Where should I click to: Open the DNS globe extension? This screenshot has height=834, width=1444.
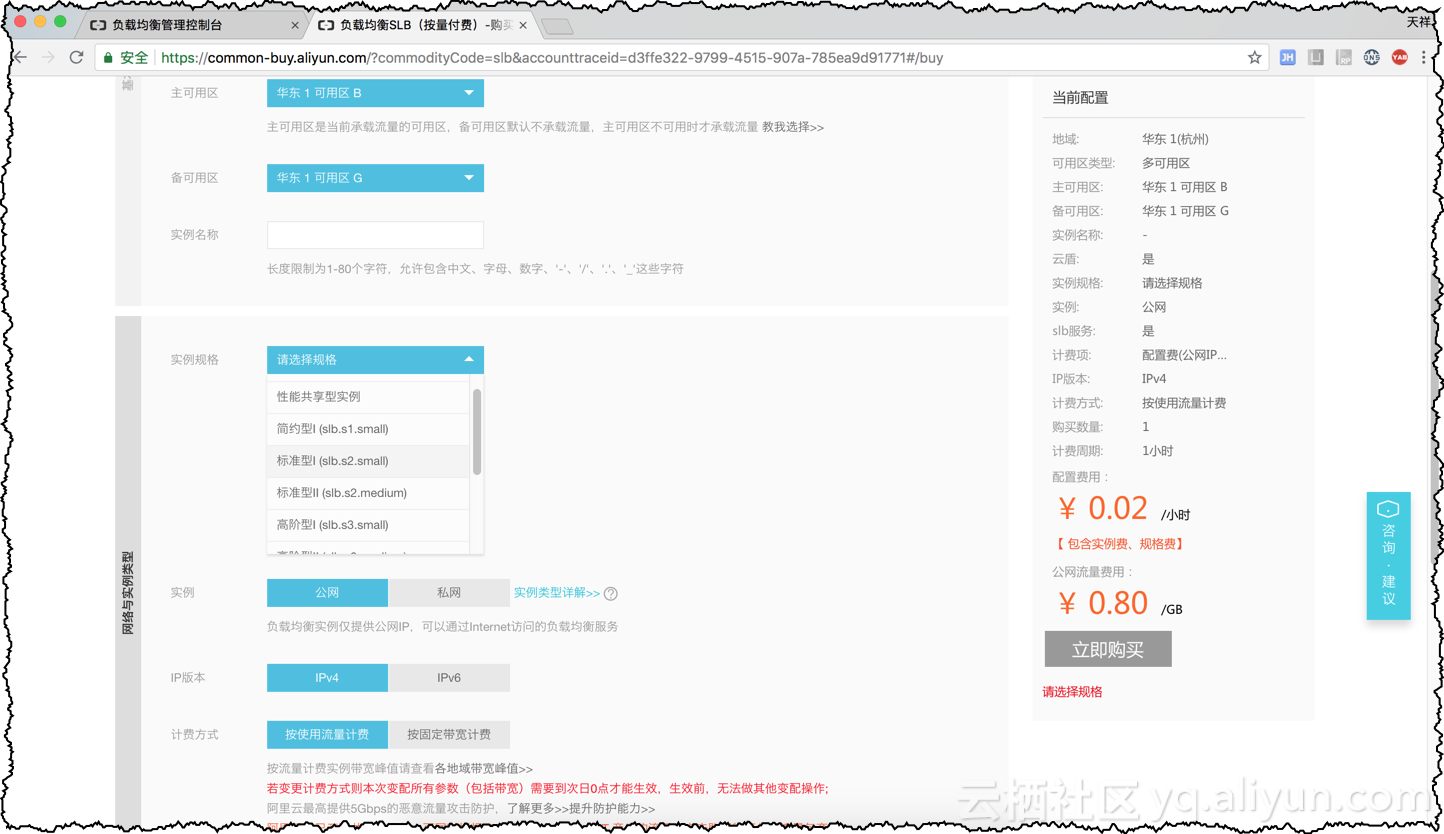1372,58
